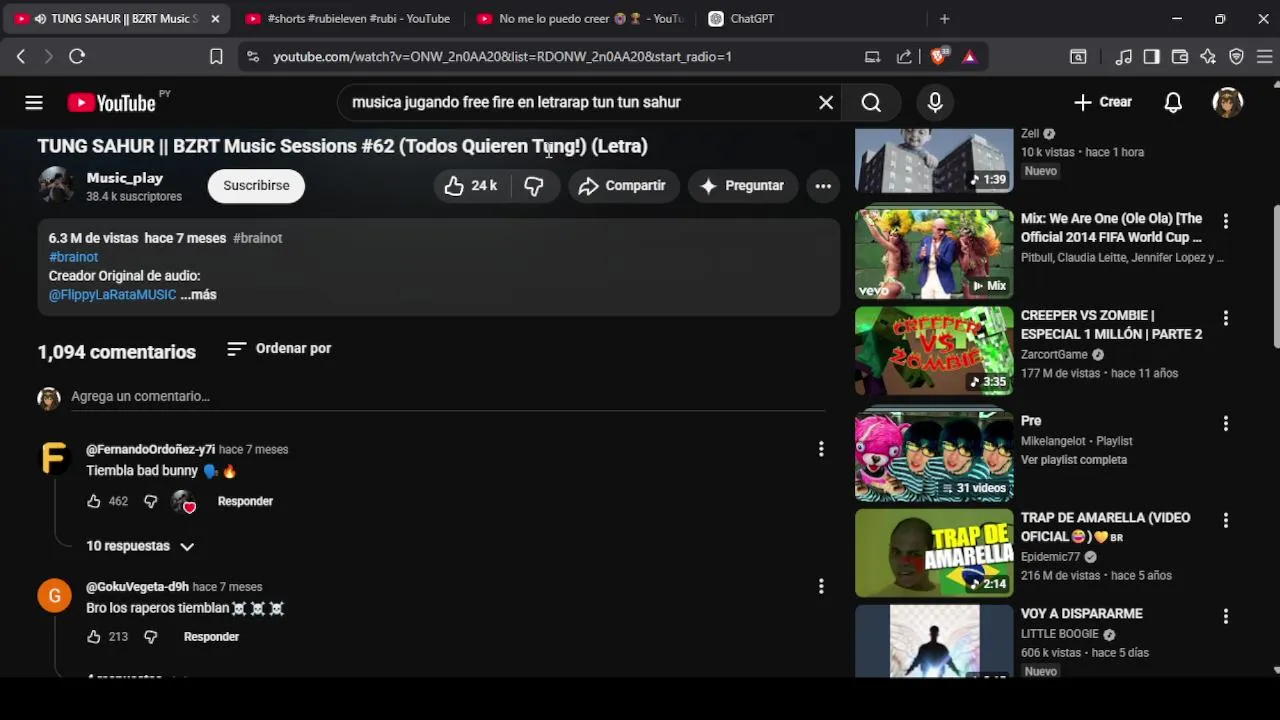Image resolution: width=1280 pixels, height=720 pixels.
Task: Open @FlippyLaRataMUSIC channel link
Action: click(x=112, y=295)
